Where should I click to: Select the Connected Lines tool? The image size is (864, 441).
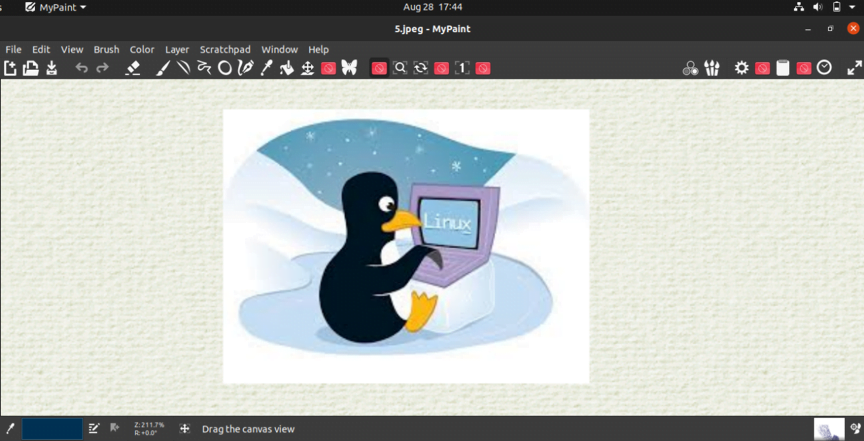tap(204, 68)
